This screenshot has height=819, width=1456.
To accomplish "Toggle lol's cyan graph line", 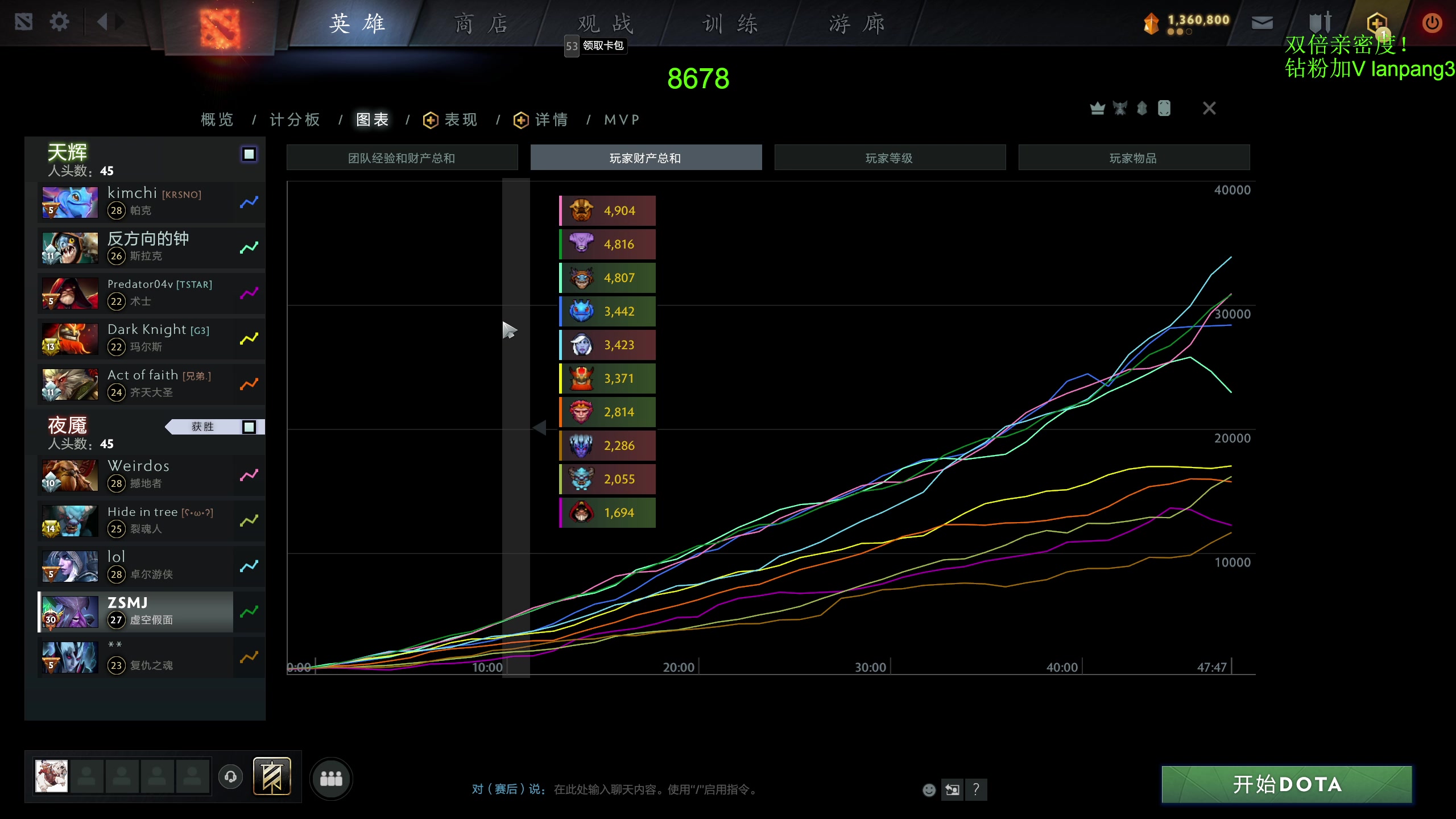I will click(x=249, y=566).
